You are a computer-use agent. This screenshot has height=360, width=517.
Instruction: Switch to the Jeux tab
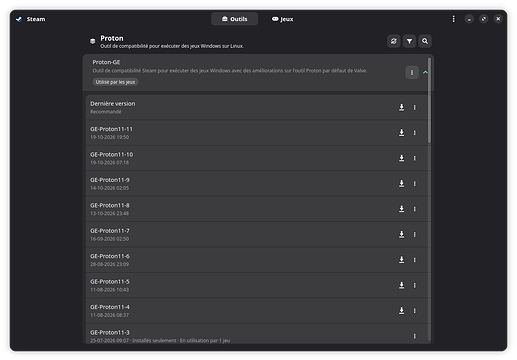[x=282, y=19]
